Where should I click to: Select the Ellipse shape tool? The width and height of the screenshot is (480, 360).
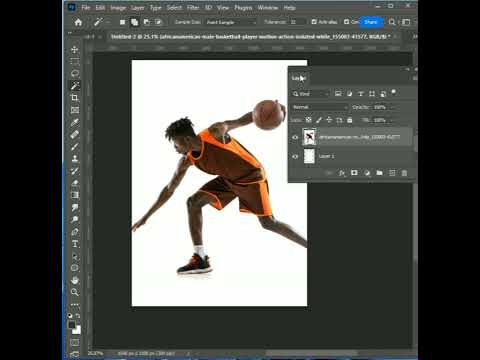75,268
